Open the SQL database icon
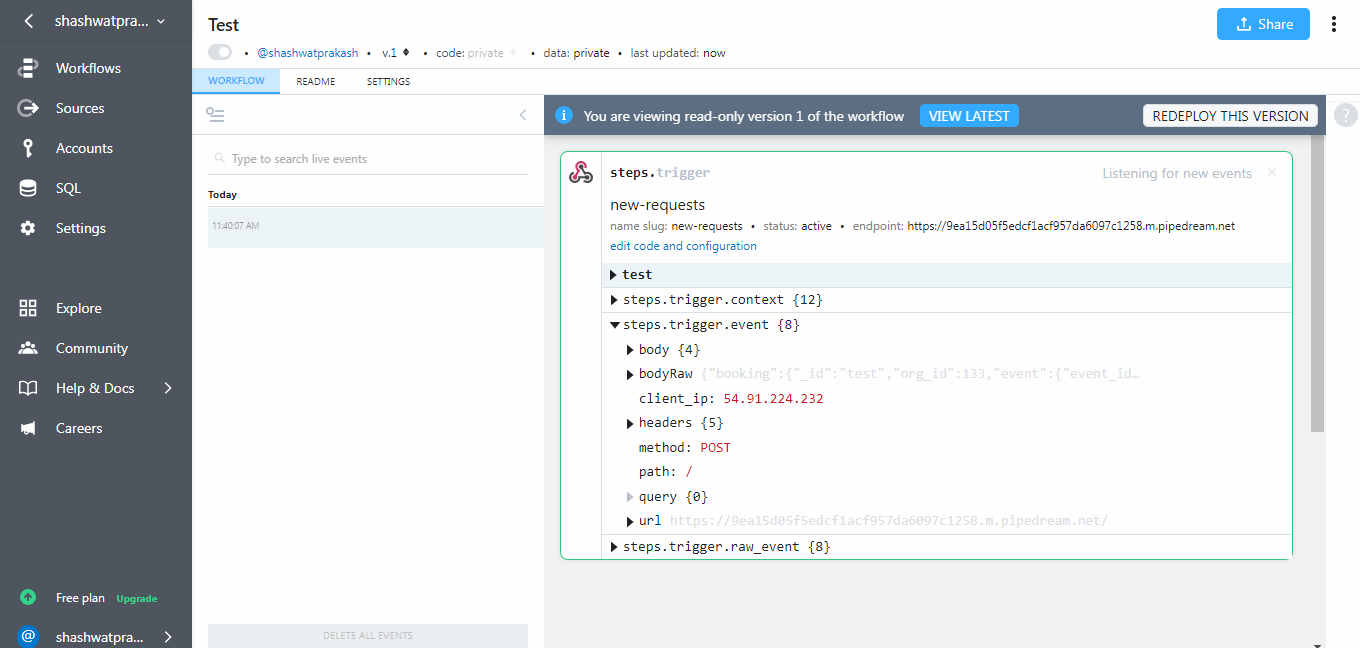 [28, 188]
